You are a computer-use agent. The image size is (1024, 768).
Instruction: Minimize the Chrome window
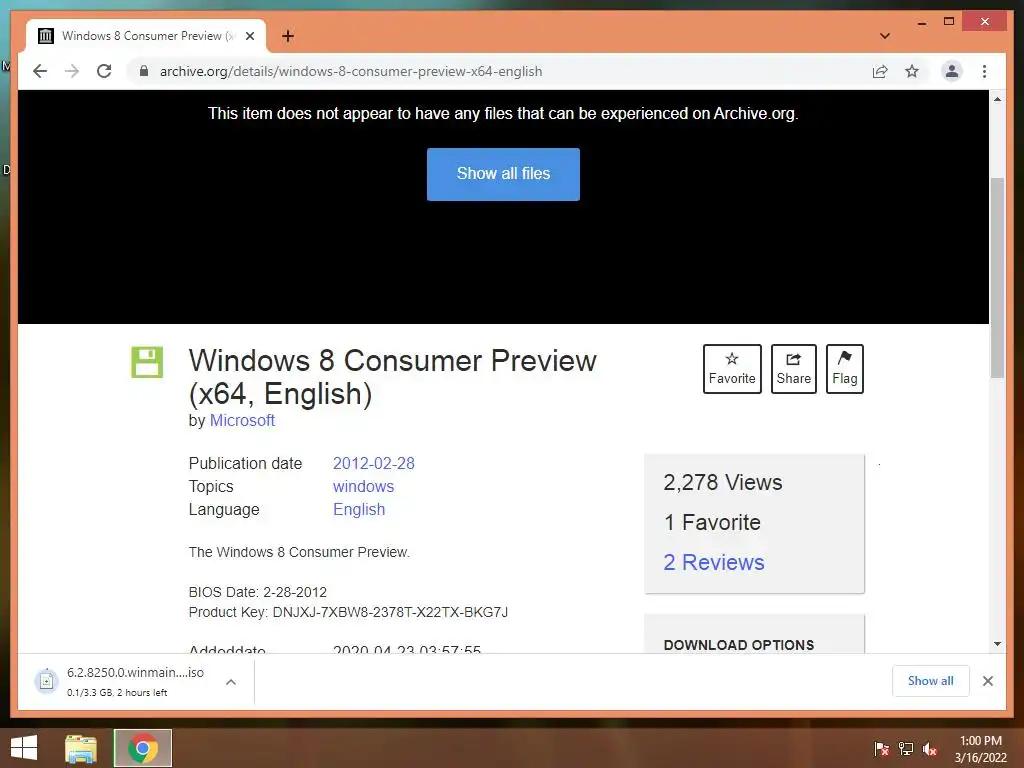(x=921, y=23)
